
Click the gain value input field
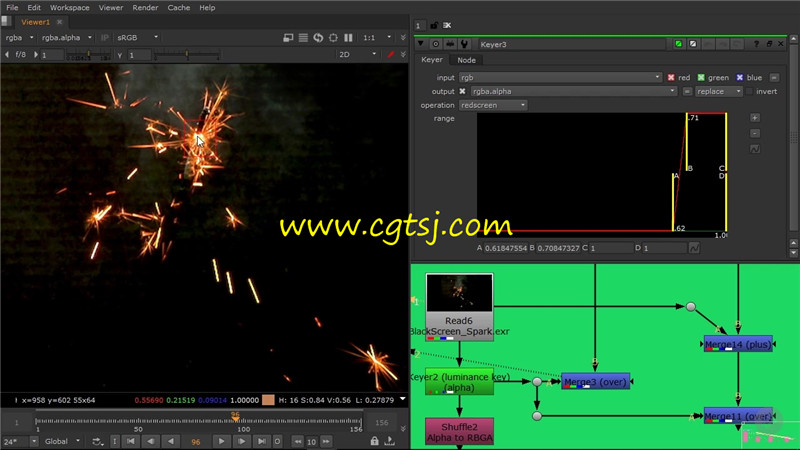(x=52, y=55)
